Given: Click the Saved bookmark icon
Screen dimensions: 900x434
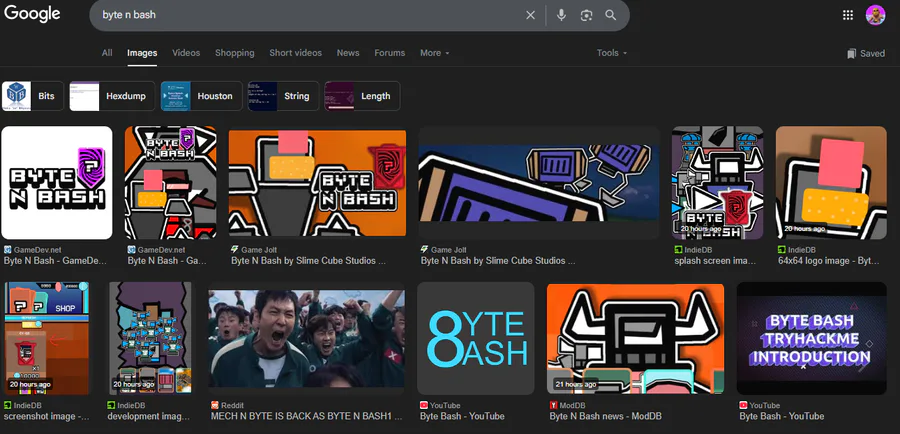Looking at the screenshot, I should [851, 53].
